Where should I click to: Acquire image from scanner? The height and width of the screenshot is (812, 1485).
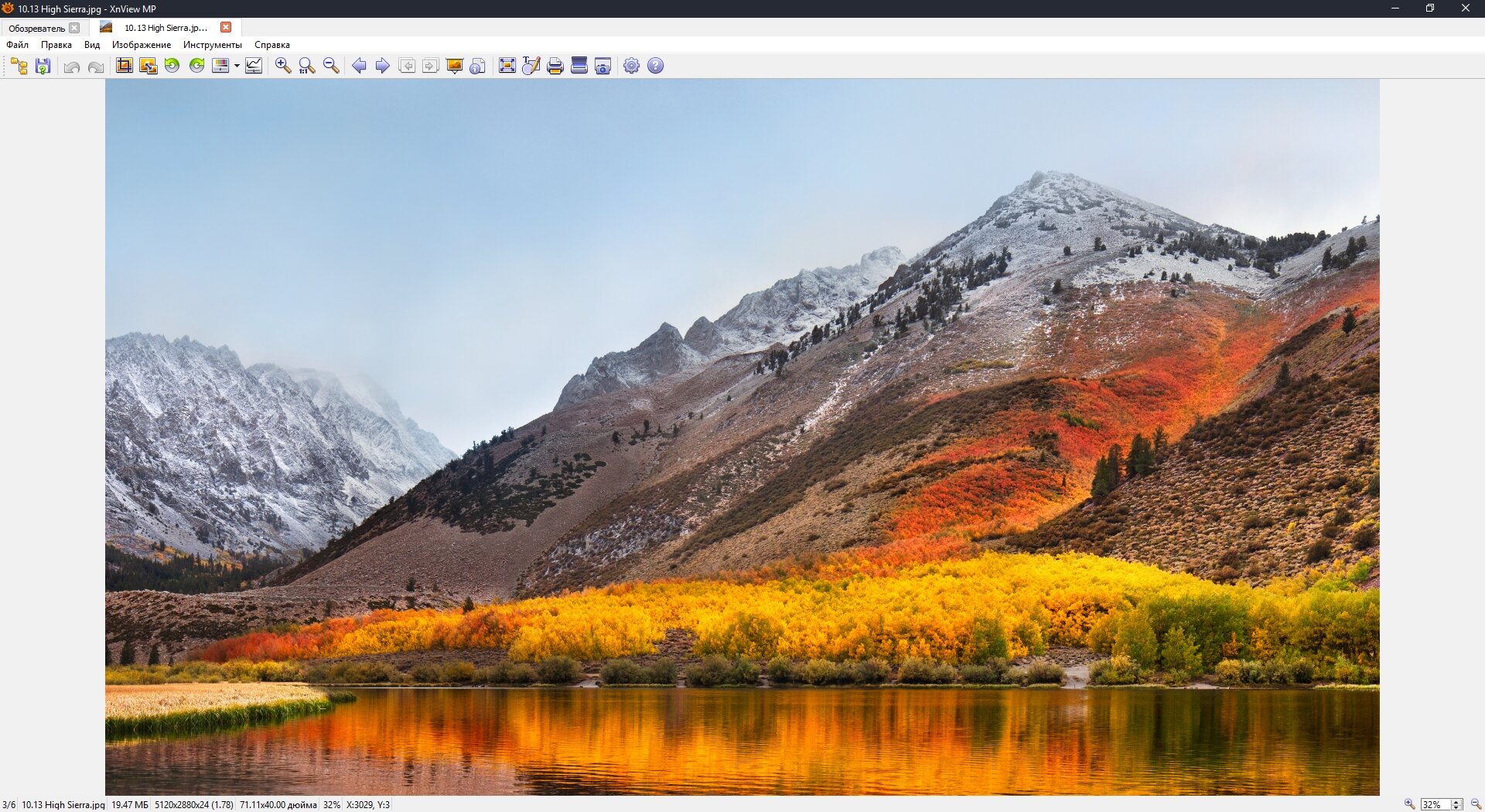(x=579, y=66)
